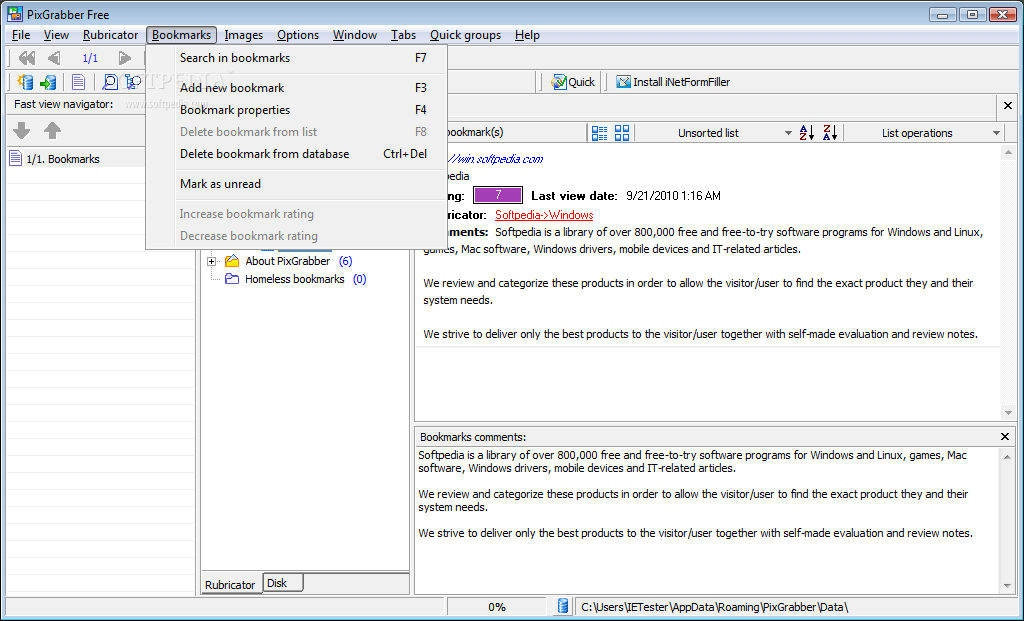
Task: Choose Delete bookmark from database
Action: [296, 154]
